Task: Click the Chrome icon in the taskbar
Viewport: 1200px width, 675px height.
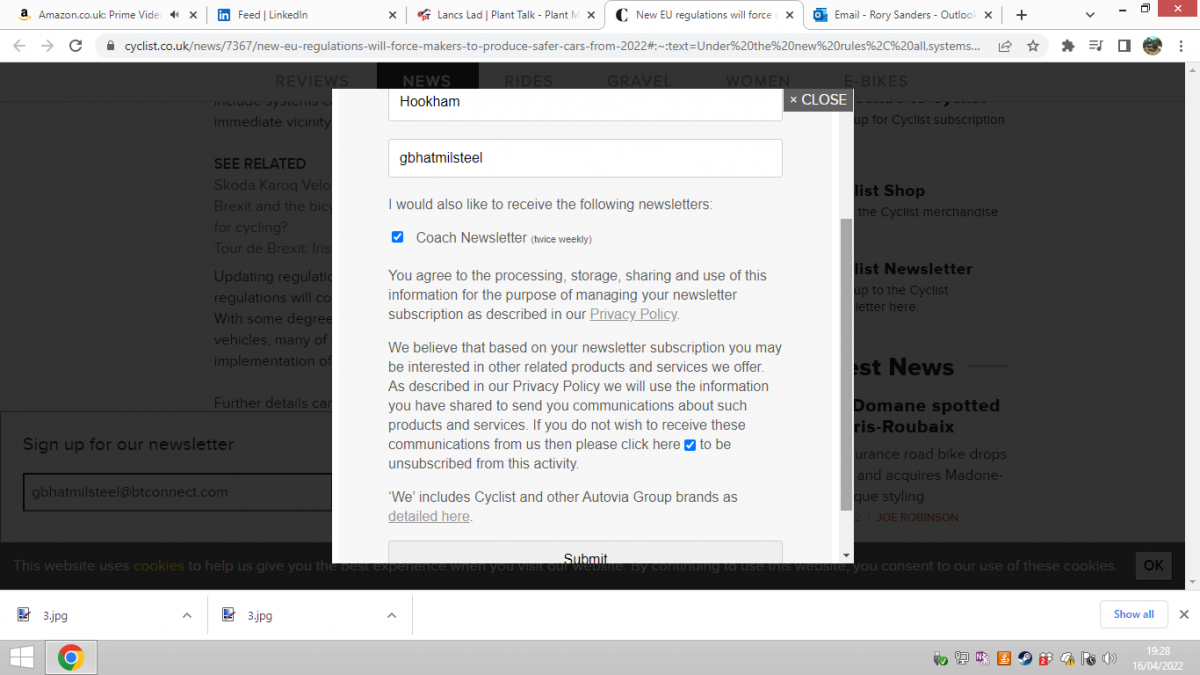Action: coord(70,657)
